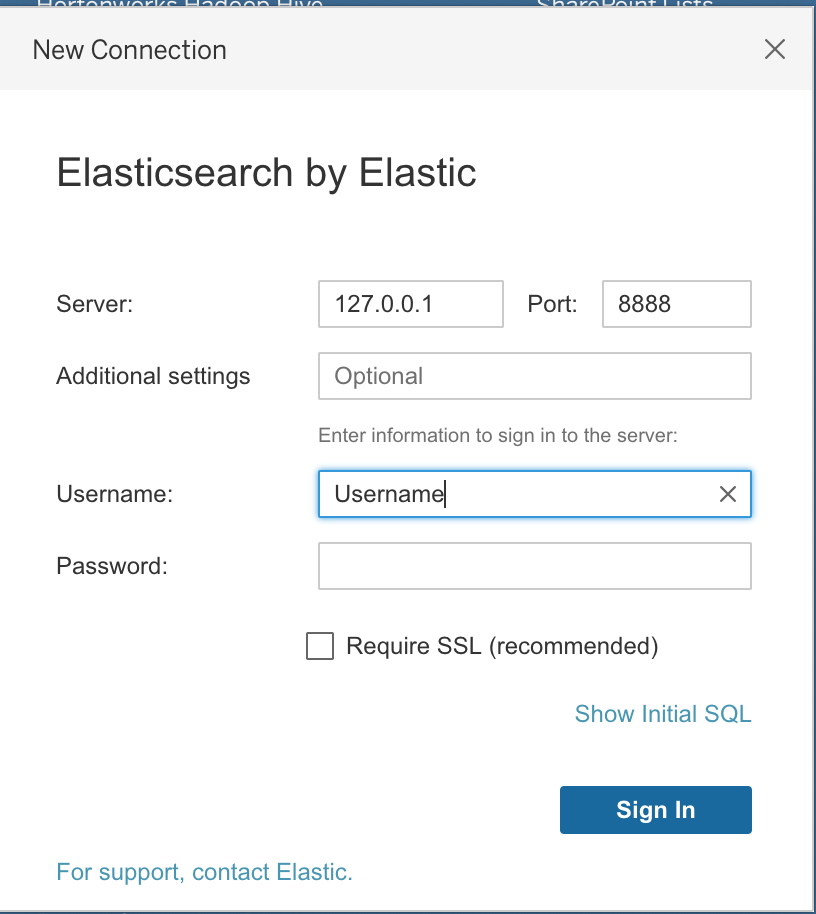This screenshot has width=816, height=914.
Task: Click the "Require SSL (recommended)" label text
Action: tap(502, 646)
